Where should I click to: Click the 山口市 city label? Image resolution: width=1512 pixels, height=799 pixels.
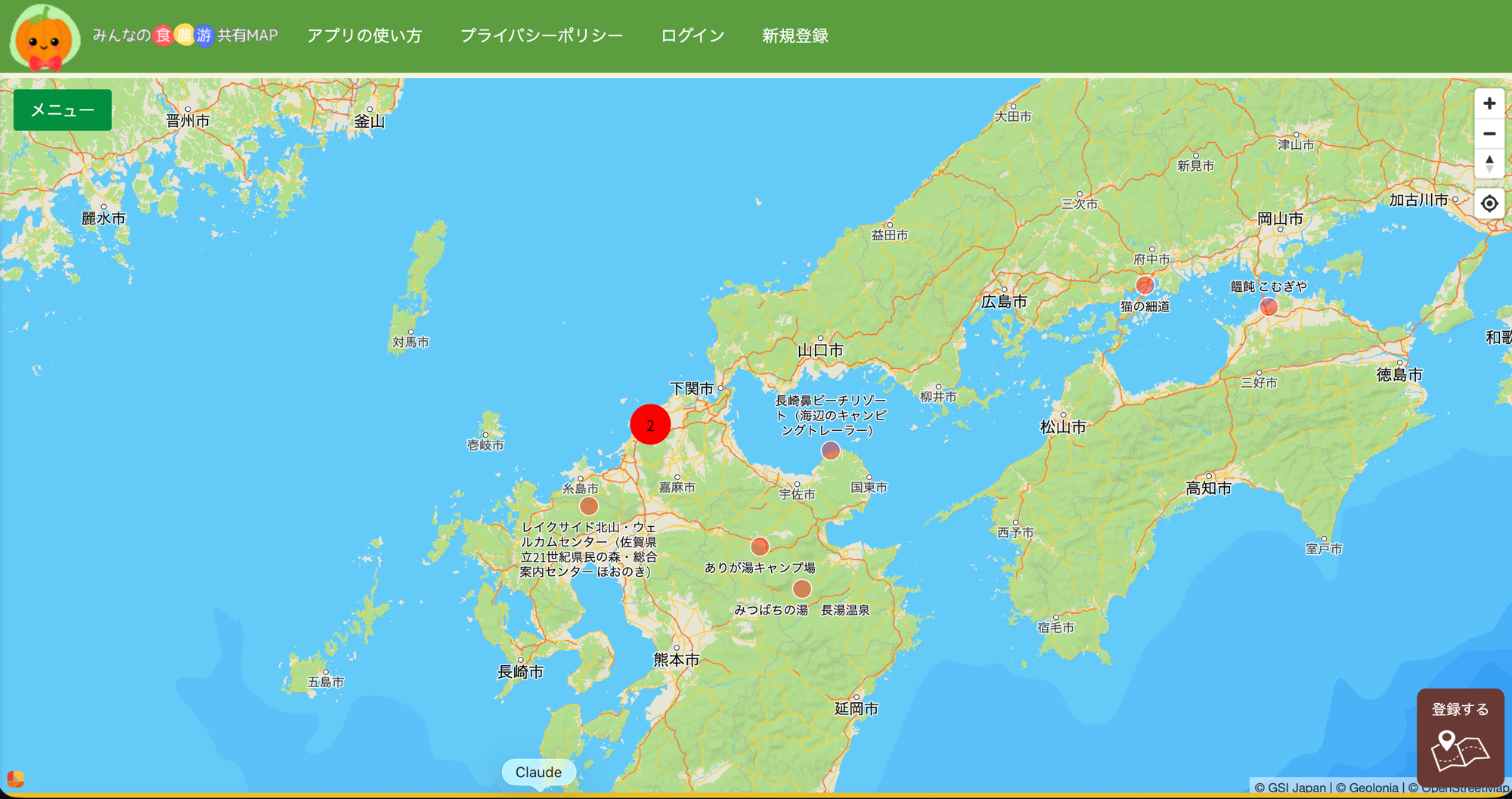820,350
